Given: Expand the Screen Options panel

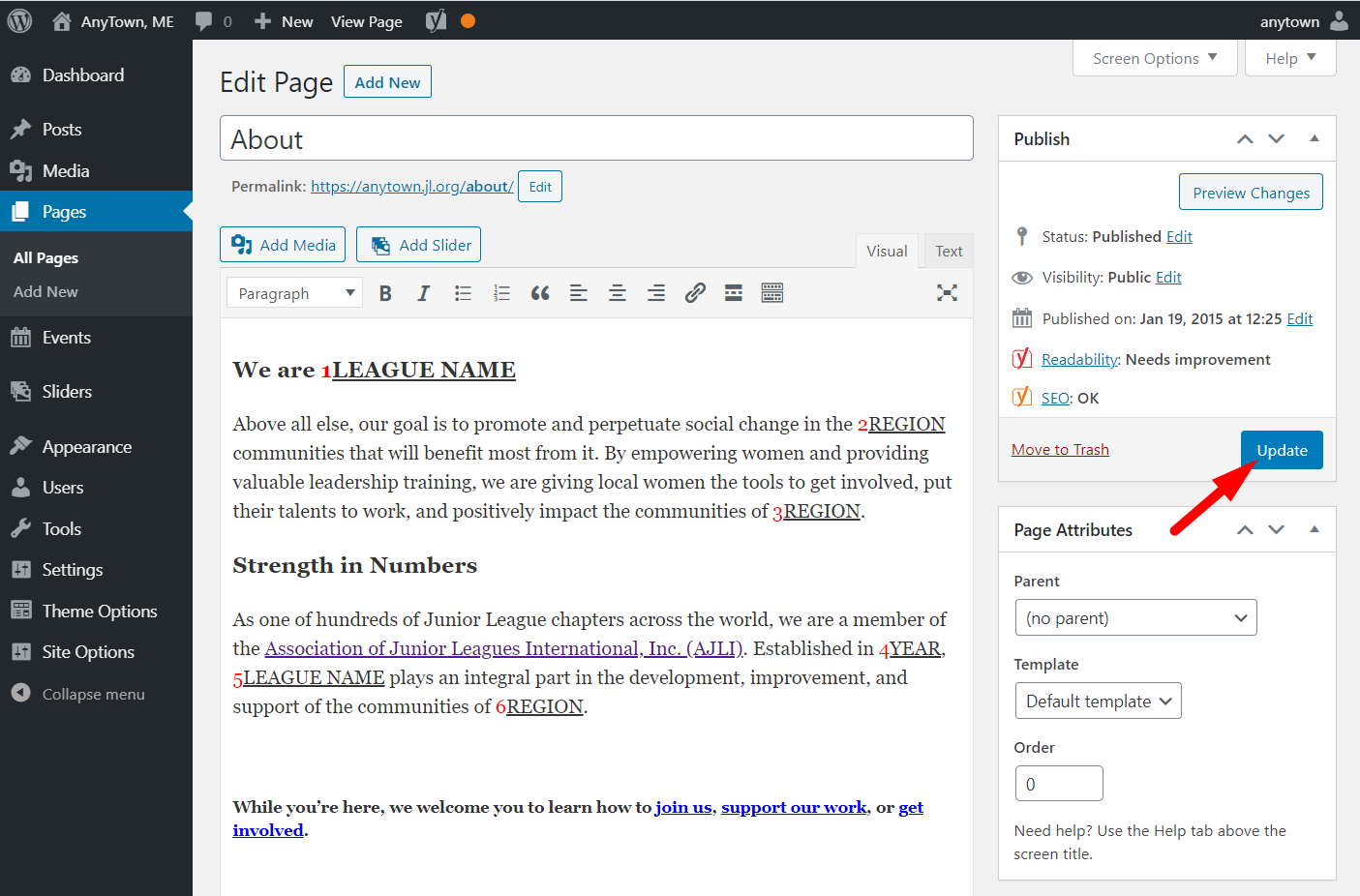Looking at the screenshot, I should click(1156, 58).
